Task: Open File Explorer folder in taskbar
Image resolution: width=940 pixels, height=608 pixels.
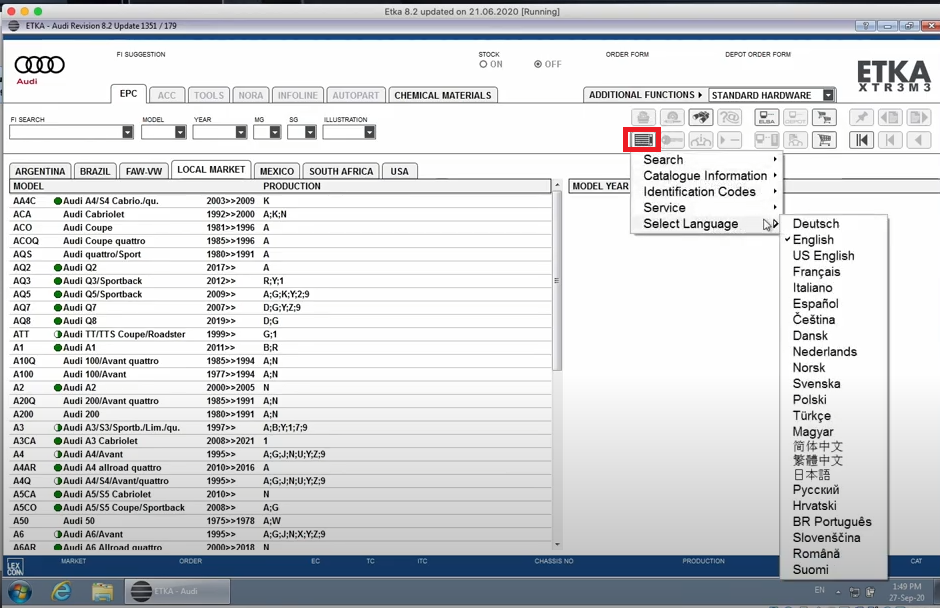Action: [103, 592]
